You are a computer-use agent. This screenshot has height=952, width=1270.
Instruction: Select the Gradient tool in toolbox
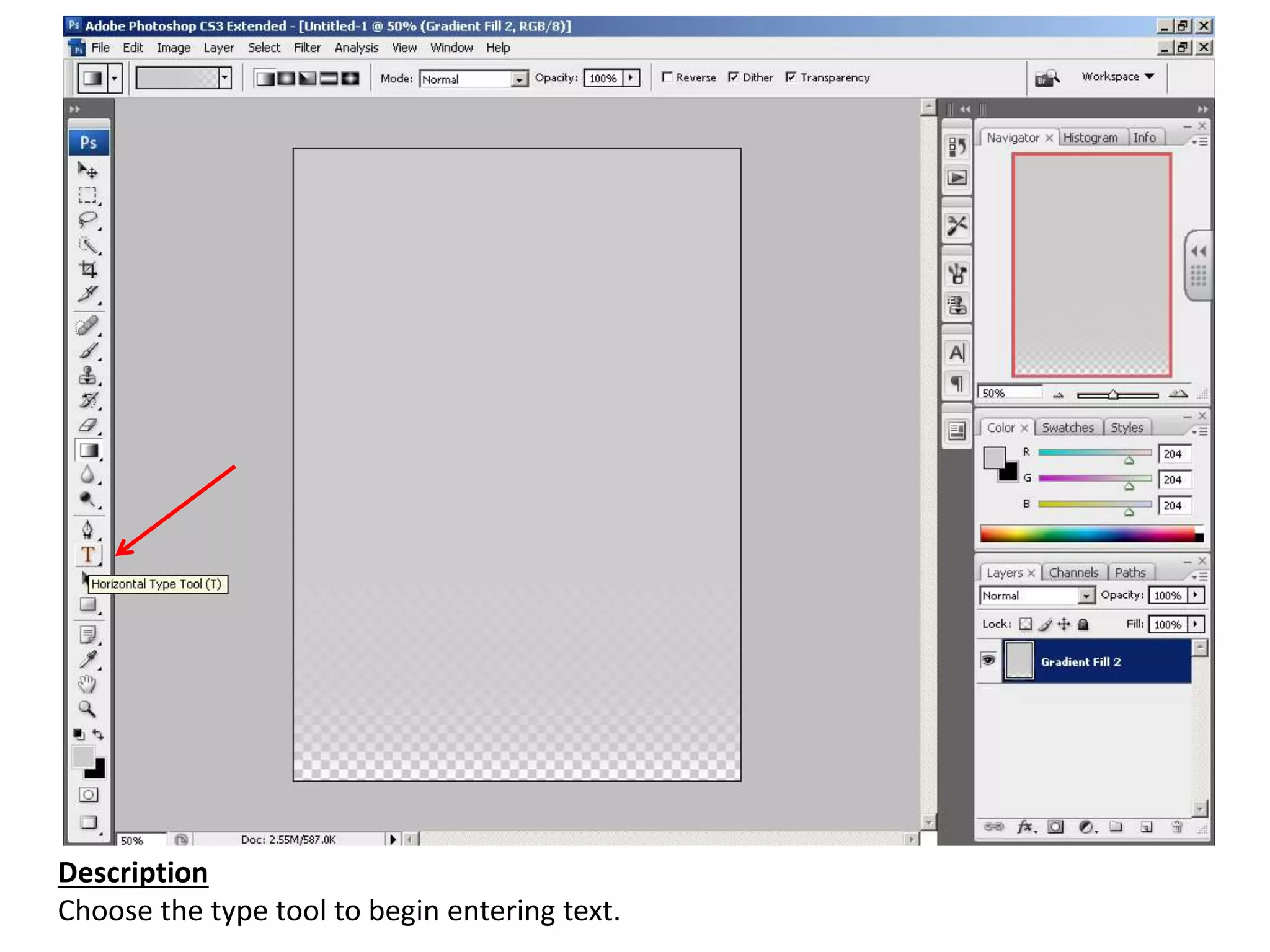tap(88, 451)
